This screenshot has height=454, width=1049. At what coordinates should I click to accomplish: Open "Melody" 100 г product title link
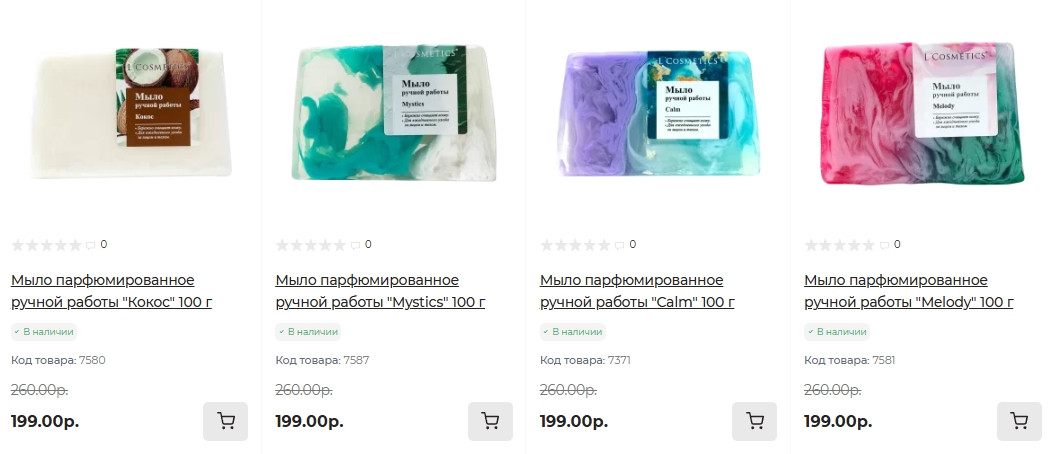909,291
